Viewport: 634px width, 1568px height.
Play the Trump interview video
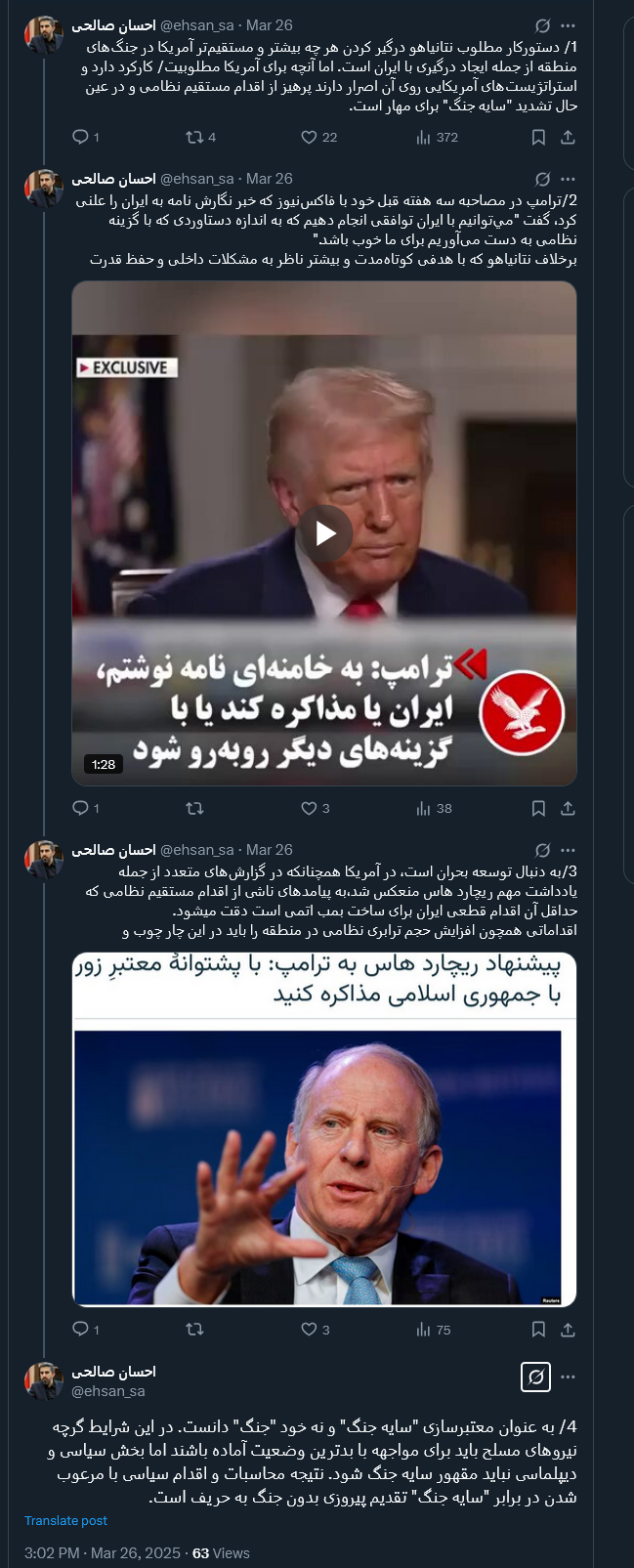[x=324, y=533]
